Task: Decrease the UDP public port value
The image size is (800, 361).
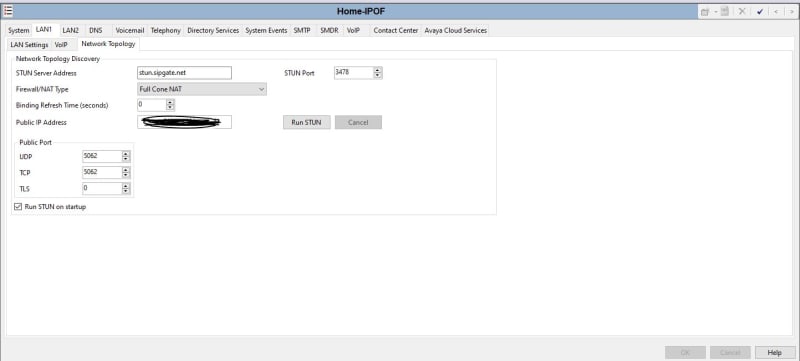Action: (x=126, y=160)
